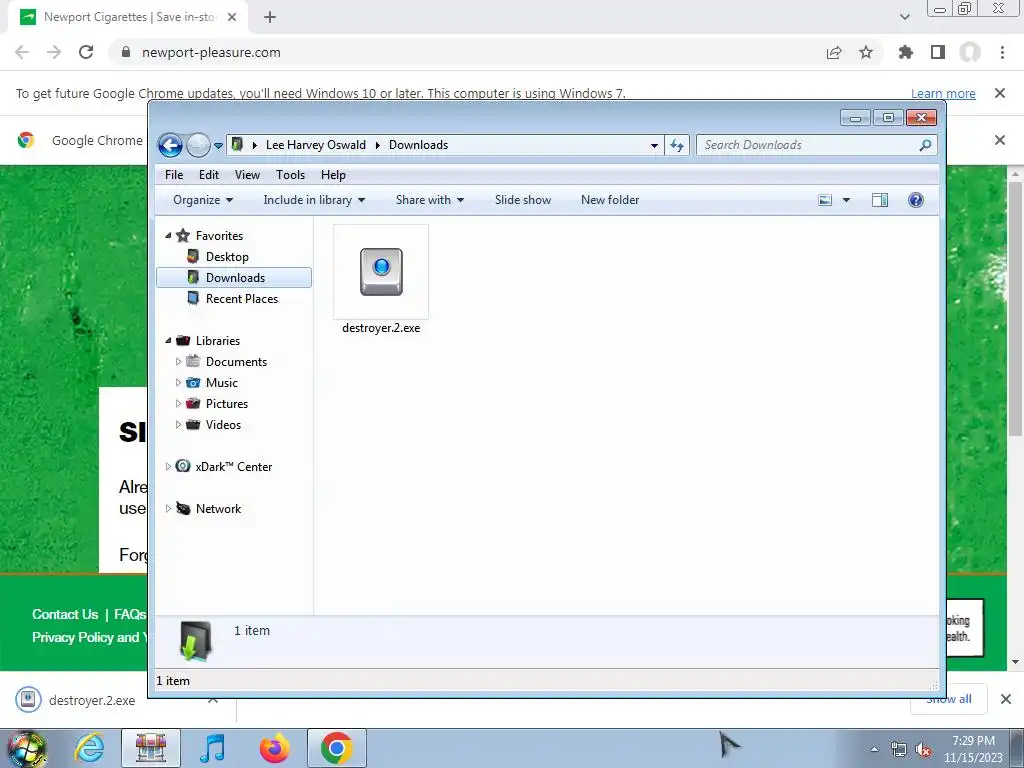This screenshot has height=768, width=1024.
Task: Click the destroyer.2.exe file name label
Action: tap(381, 328)
